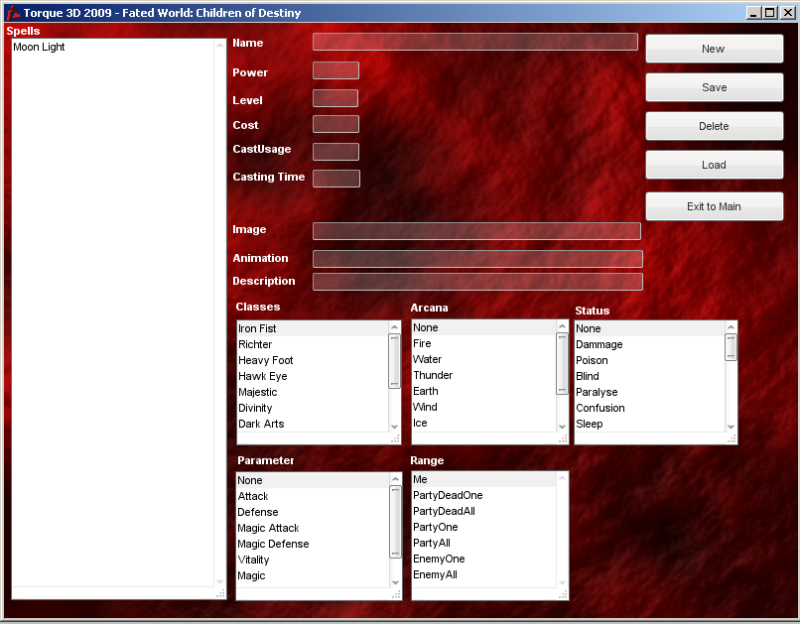The image size is (800, 624).
Task: Click the Torque logo icon in the title bar
Action: [x=11, y=12]
